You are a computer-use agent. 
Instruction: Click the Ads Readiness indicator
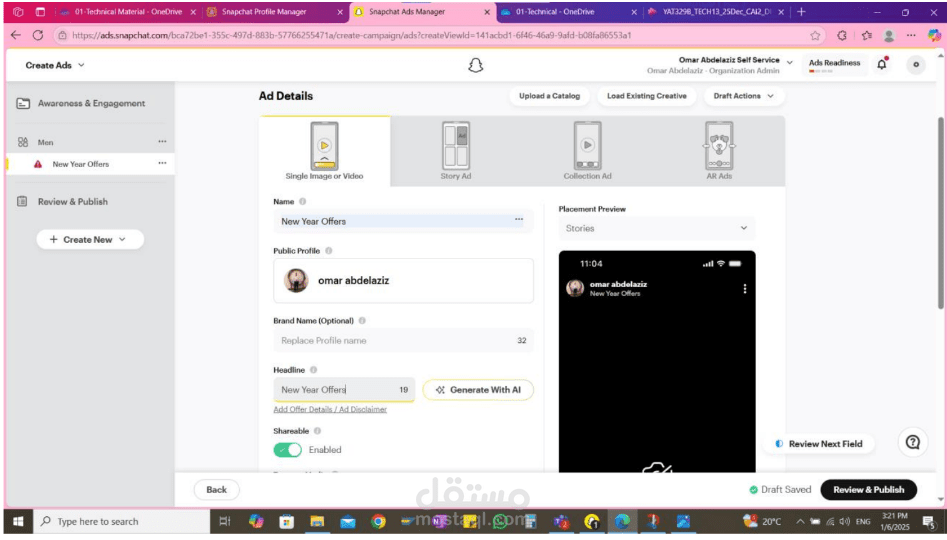834,65
